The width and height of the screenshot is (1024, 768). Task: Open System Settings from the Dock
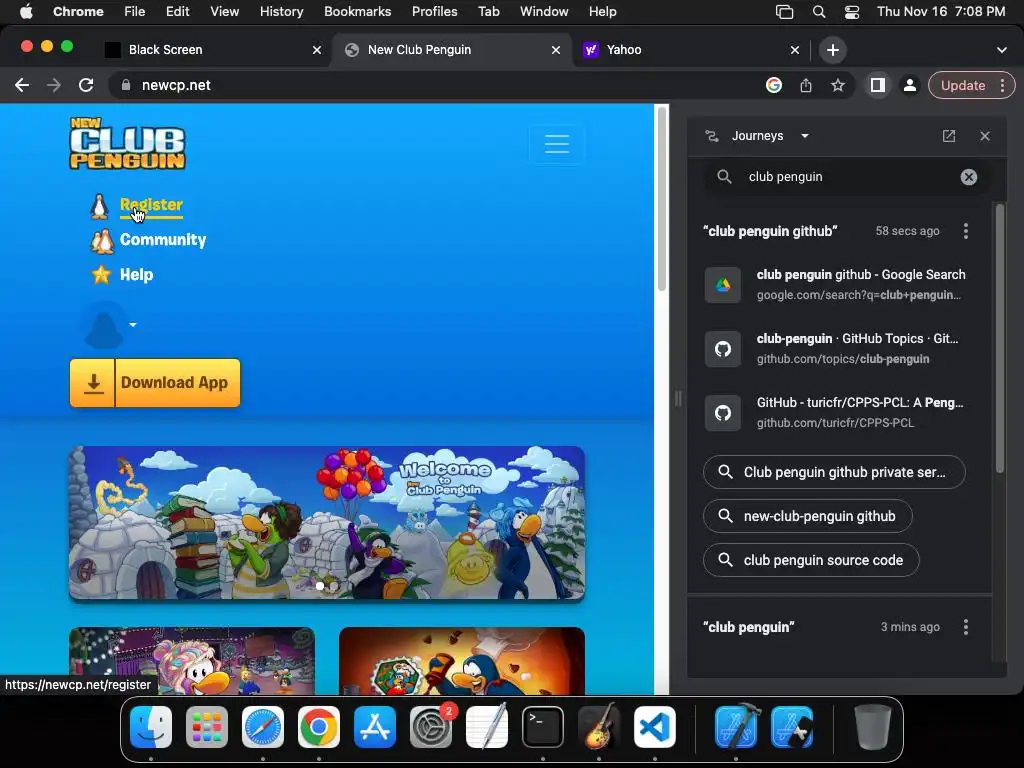tap(431, 727)
